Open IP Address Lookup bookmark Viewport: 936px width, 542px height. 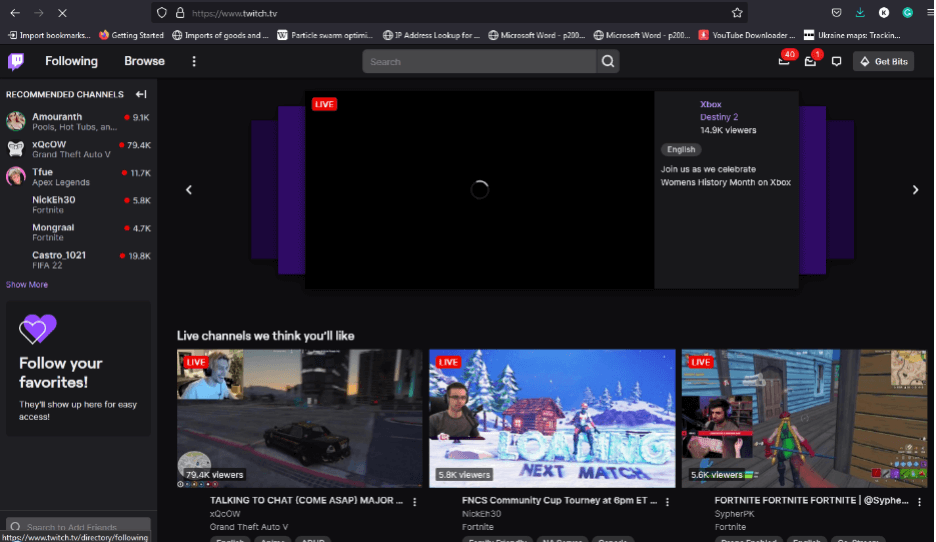click(x=431, y=35)
